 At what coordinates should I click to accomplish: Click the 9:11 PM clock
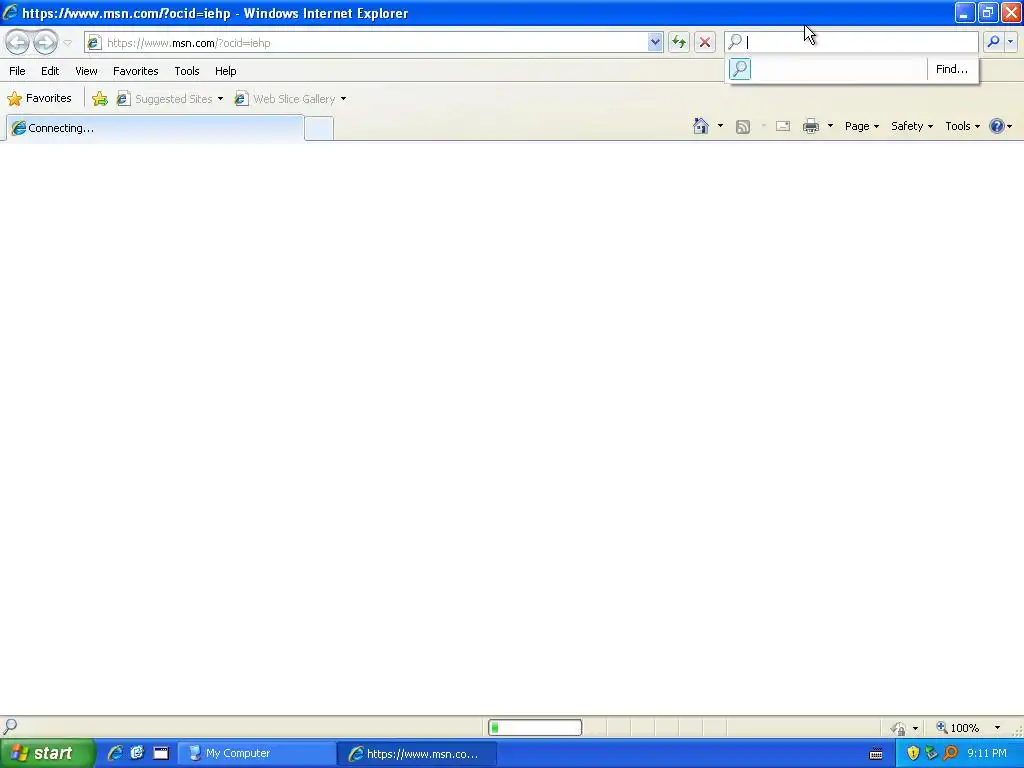[x=987, y=754]
